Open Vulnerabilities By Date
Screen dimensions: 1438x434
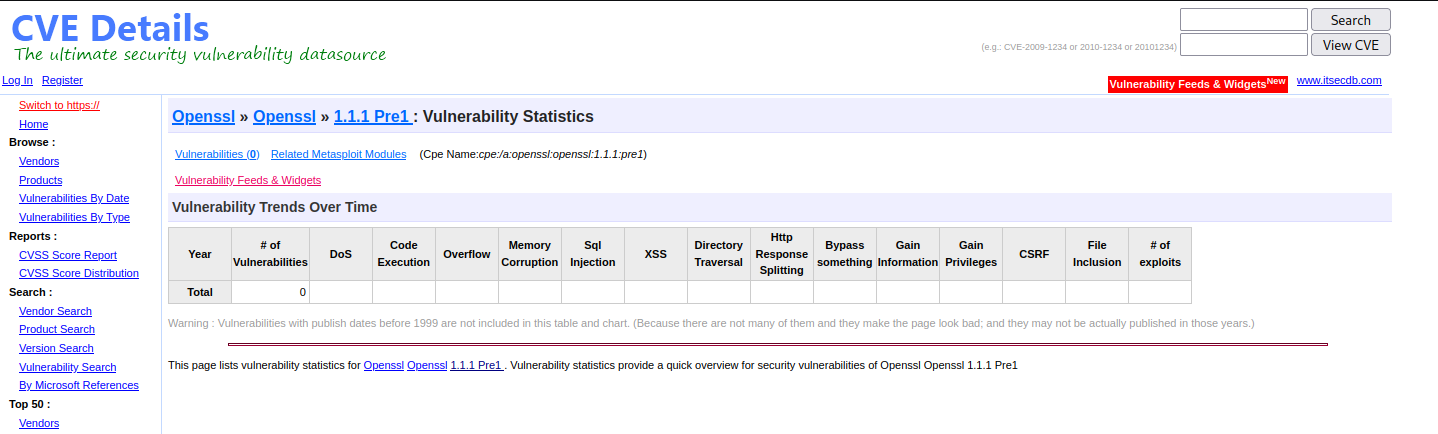pos(74,198)
